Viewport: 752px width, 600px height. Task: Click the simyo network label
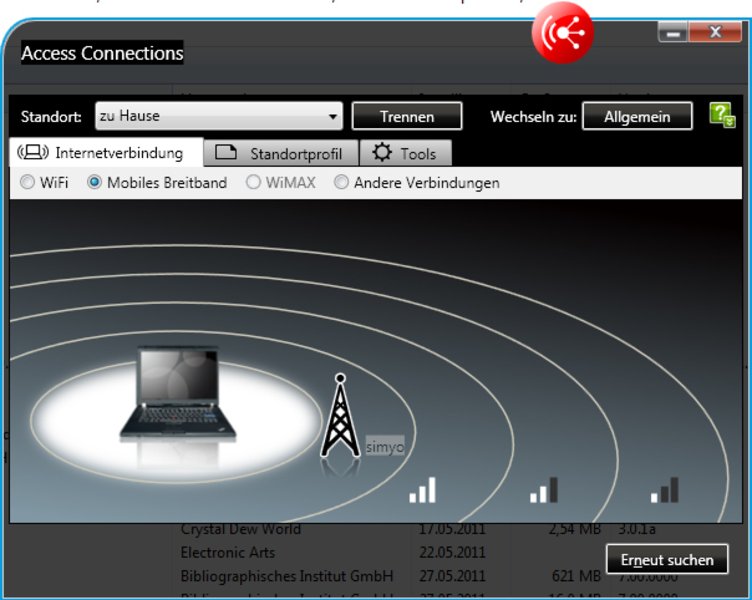click(385, 447)
